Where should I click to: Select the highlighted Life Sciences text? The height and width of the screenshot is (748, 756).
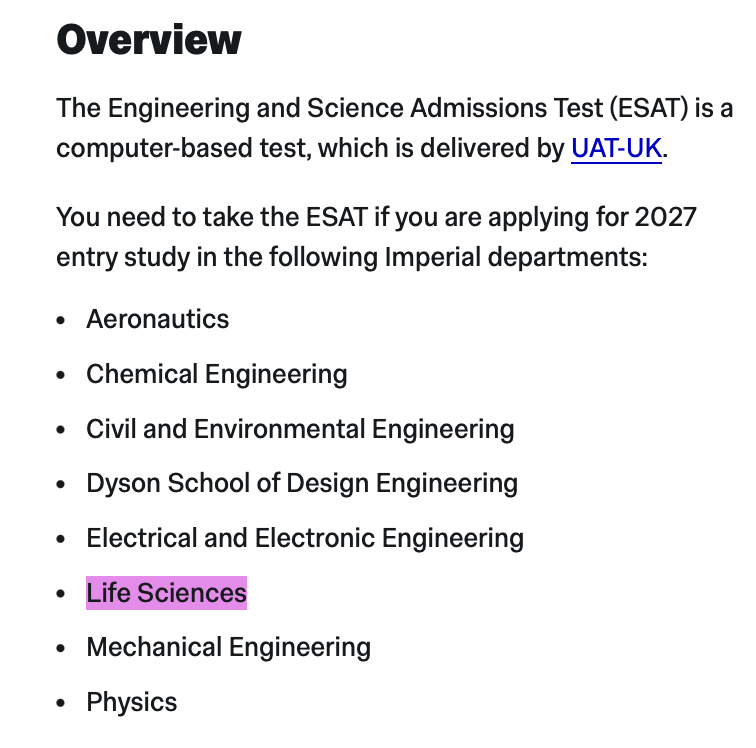tap(166, 593)
